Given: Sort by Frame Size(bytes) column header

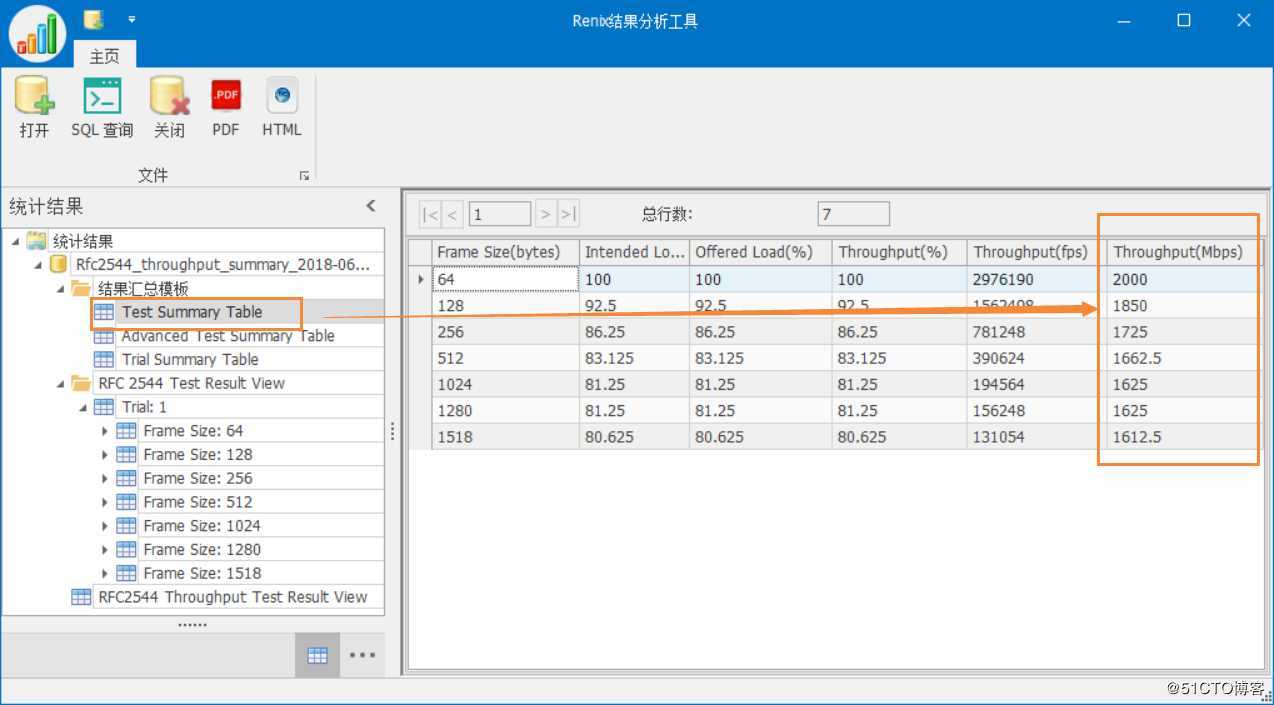Looking at the screenshot, I should pos(505,252).
